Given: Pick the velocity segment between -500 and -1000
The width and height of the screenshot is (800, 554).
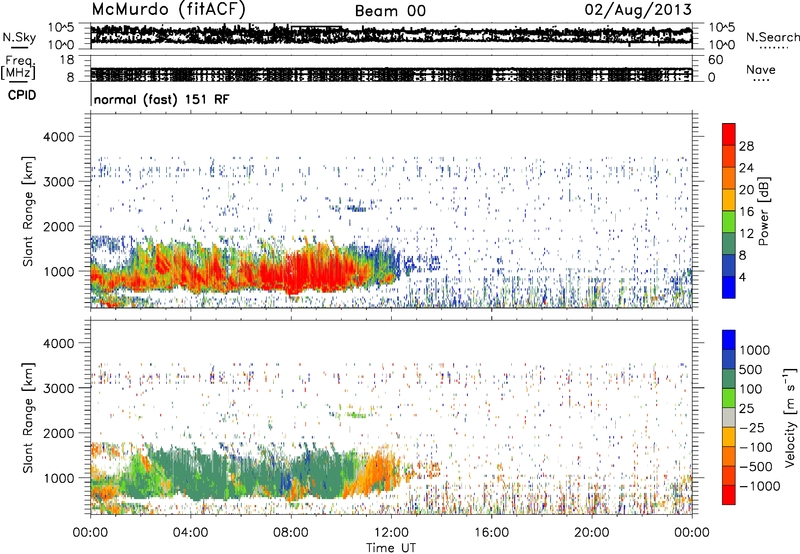Looking at the screenshot, I should click(729, 475).
